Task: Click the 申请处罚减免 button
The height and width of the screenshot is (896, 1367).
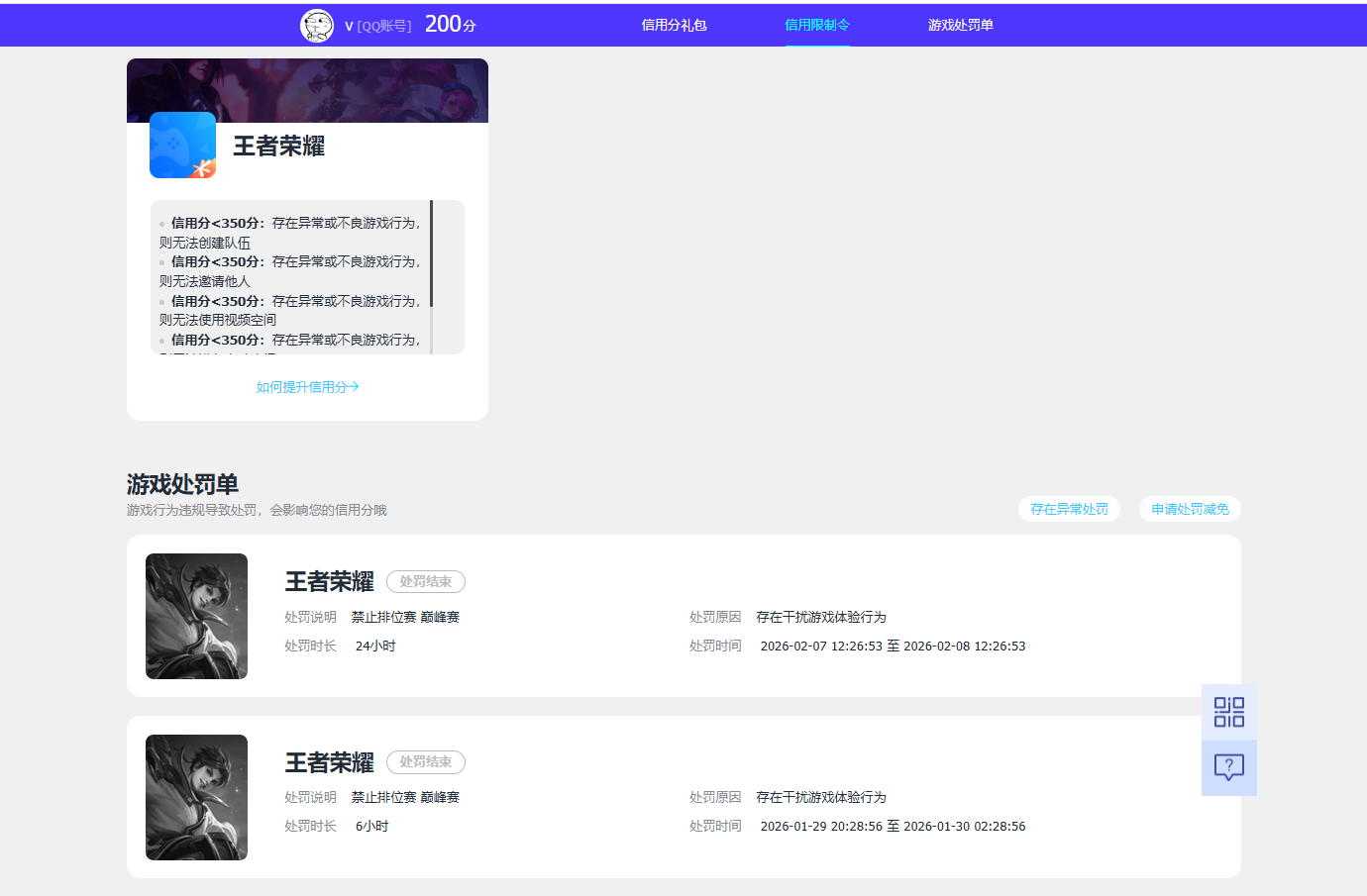Action: (1190, 508)
